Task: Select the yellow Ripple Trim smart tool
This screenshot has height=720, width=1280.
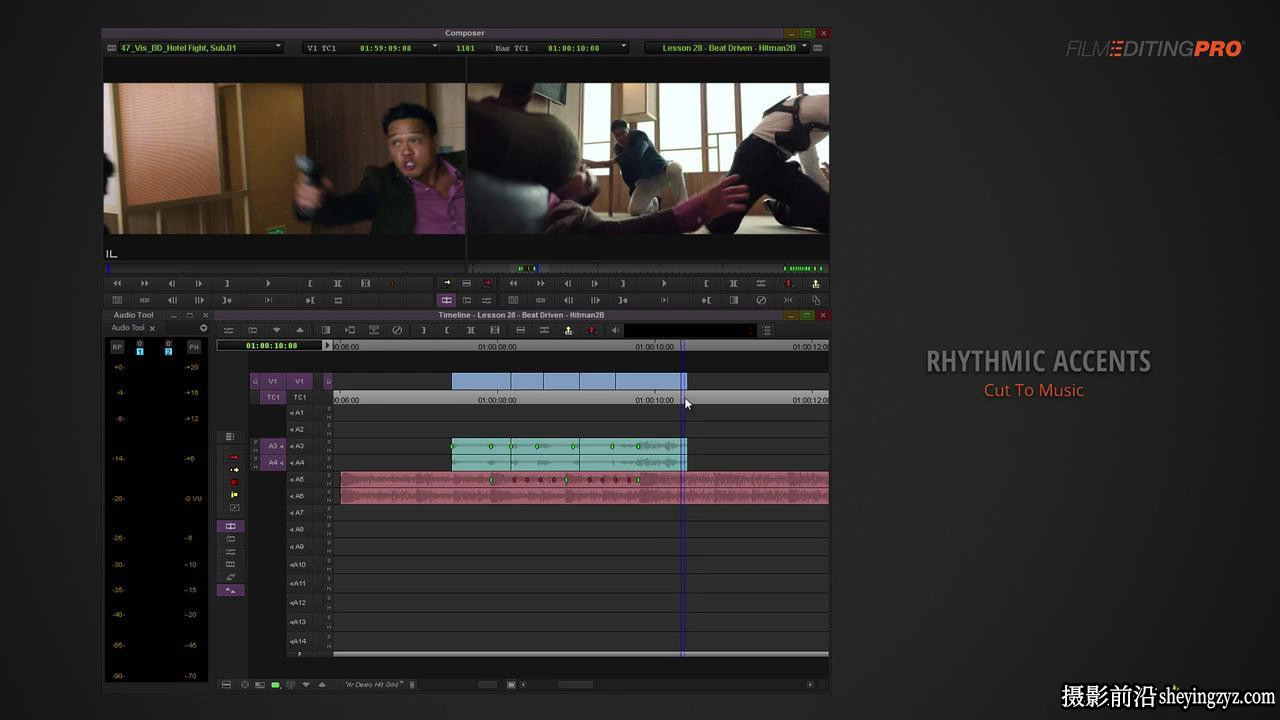Action: click(x=234, y=494)
